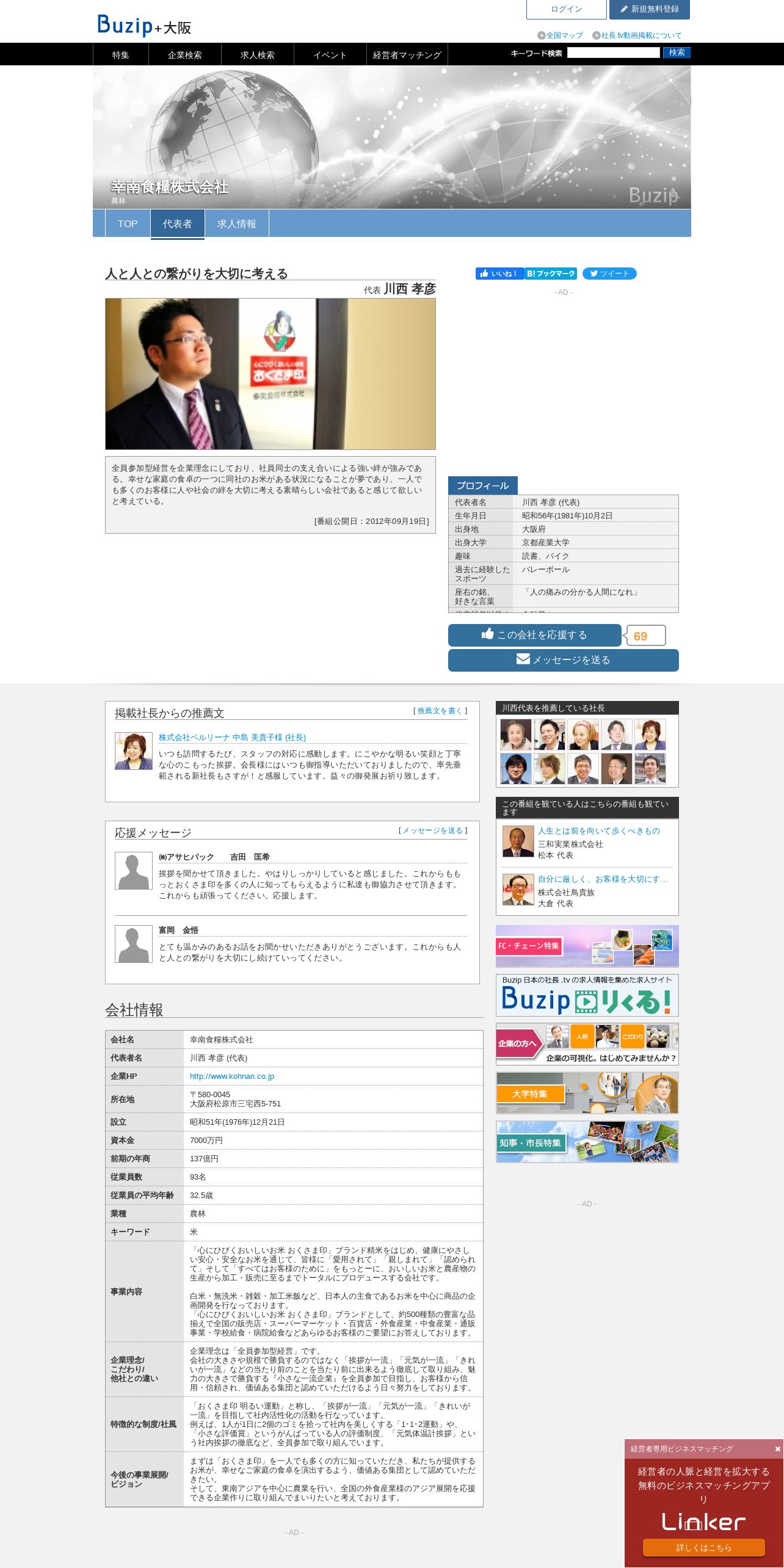The image size is (784, 1568).
Task: Click the B!ブックマーク button
Action: pos(551,274)
